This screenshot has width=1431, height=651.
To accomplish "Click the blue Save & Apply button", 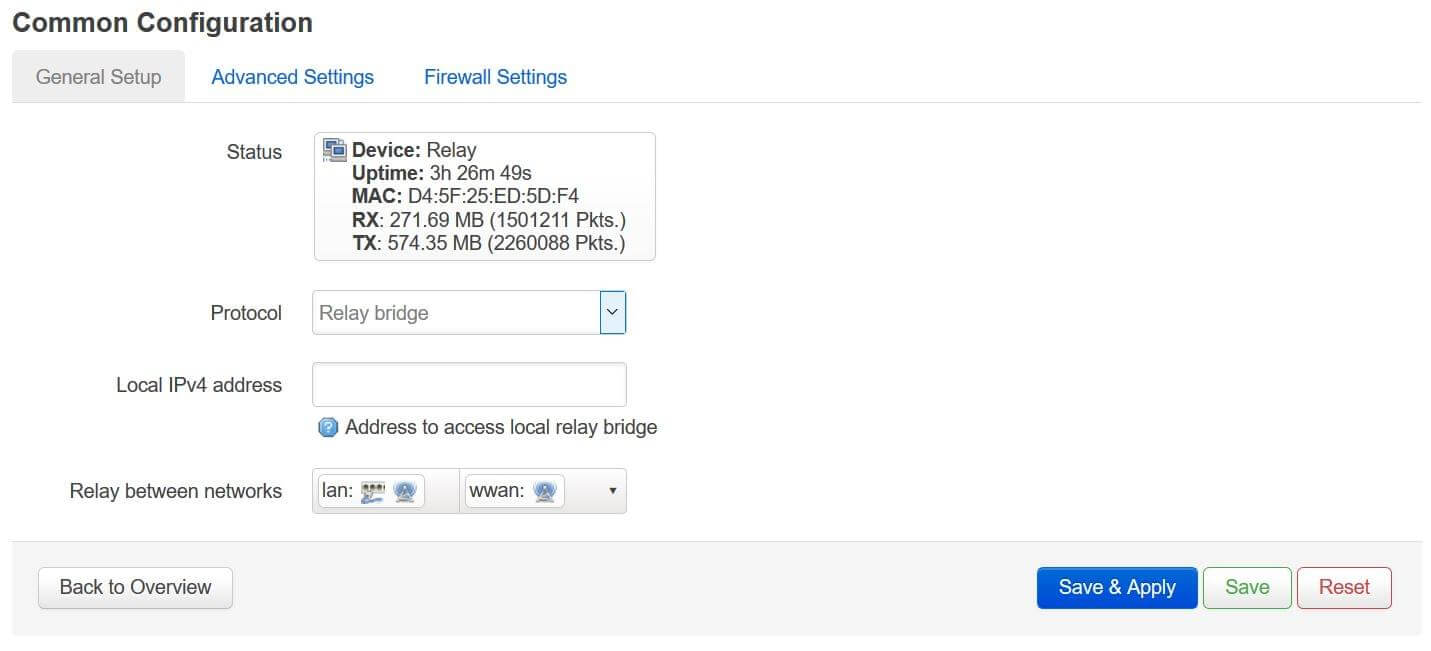I will (x=1116, y=588).
